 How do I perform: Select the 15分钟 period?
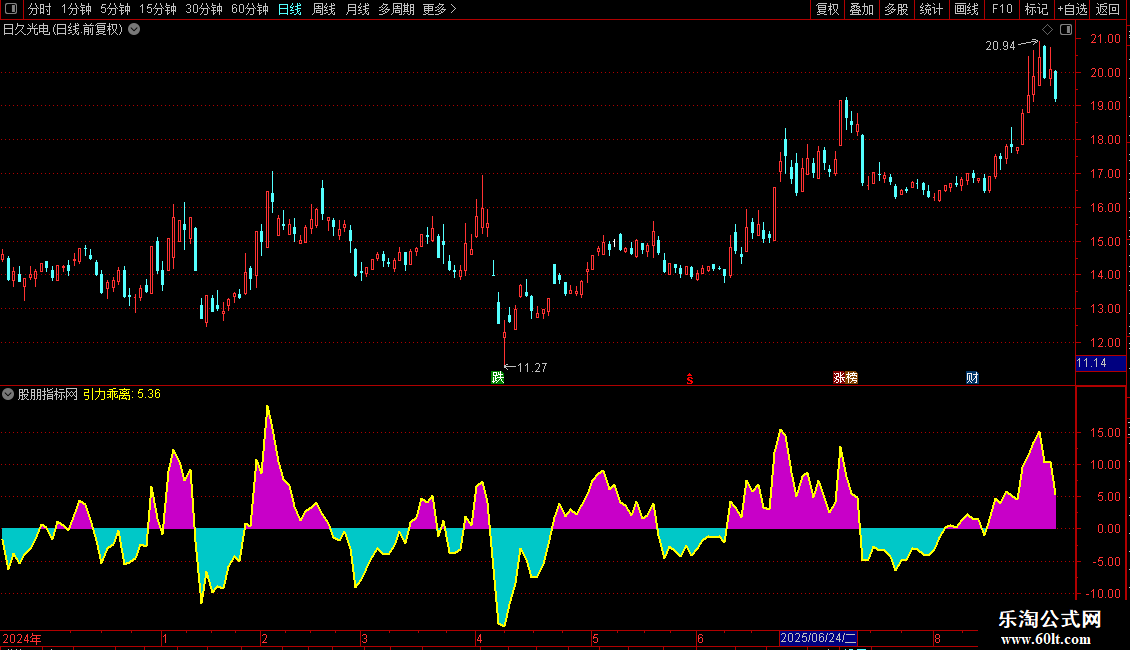(x=158, y=9)
